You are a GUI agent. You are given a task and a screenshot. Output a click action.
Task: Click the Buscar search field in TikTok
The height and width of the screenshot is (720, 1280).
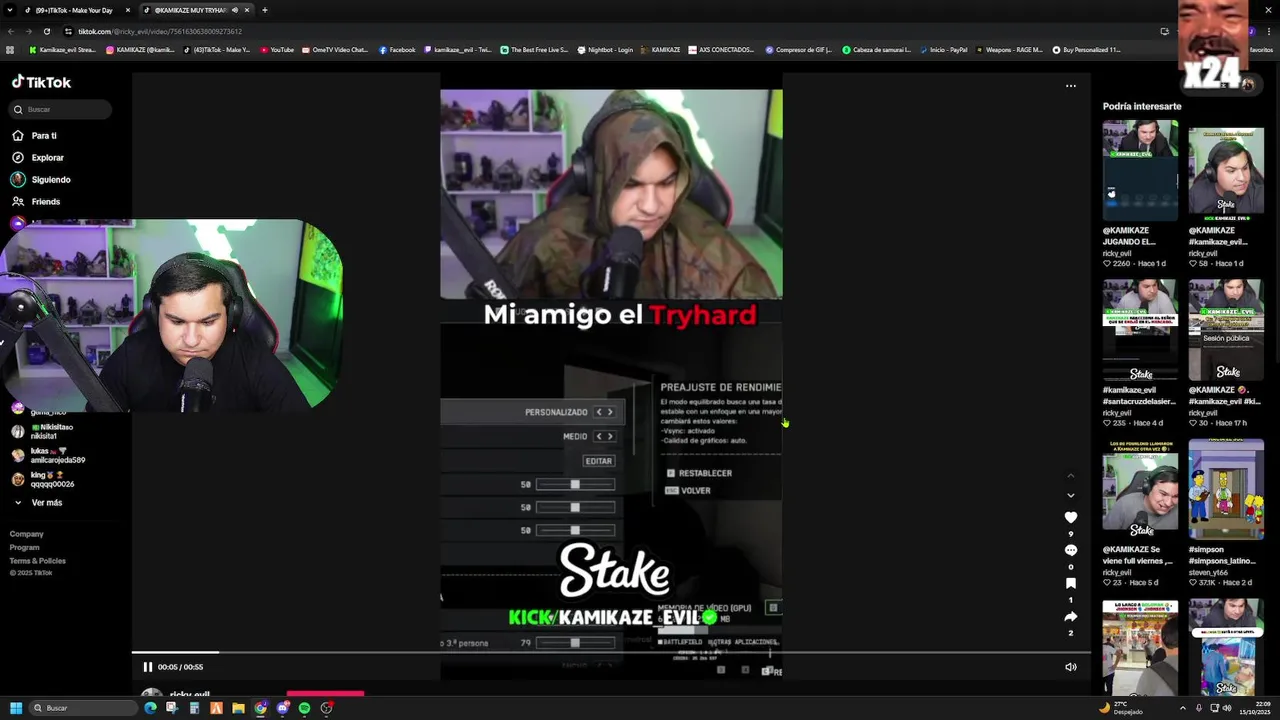[61, 109]
